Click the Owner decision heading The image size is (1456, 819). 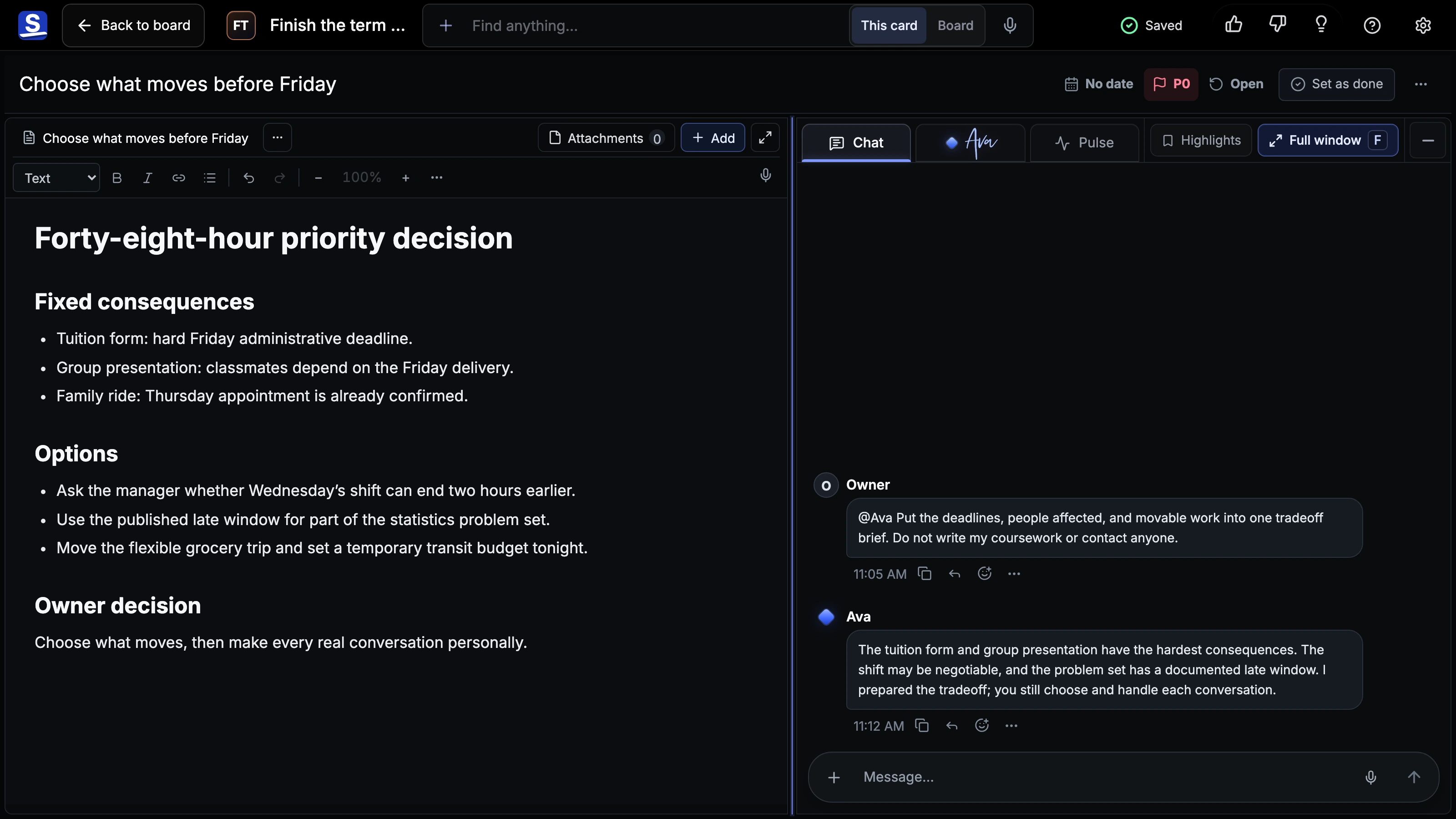click(x=117, y=605)
